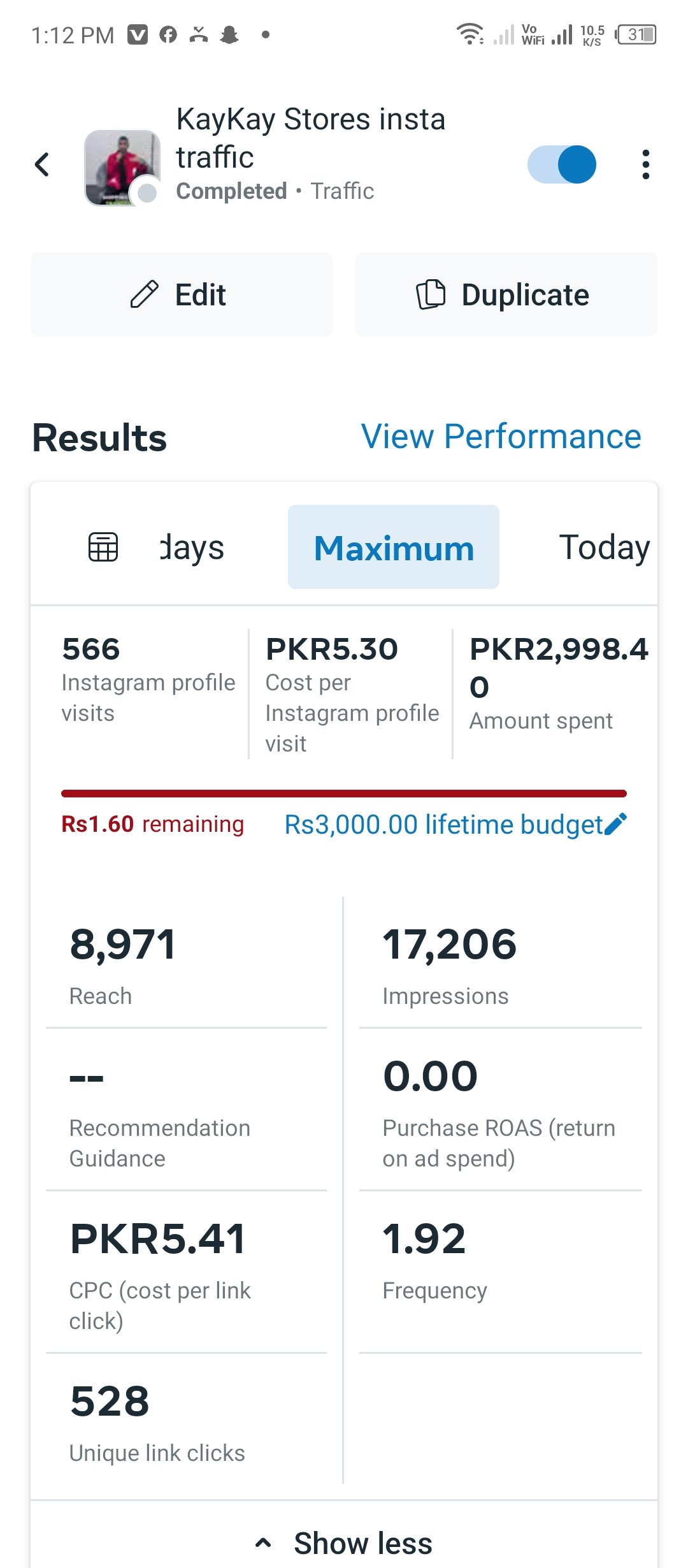The height and width of the screenshot is (1568, 688).
Task: Tap the campaign profile thumbnail
Action: [122, 167]
